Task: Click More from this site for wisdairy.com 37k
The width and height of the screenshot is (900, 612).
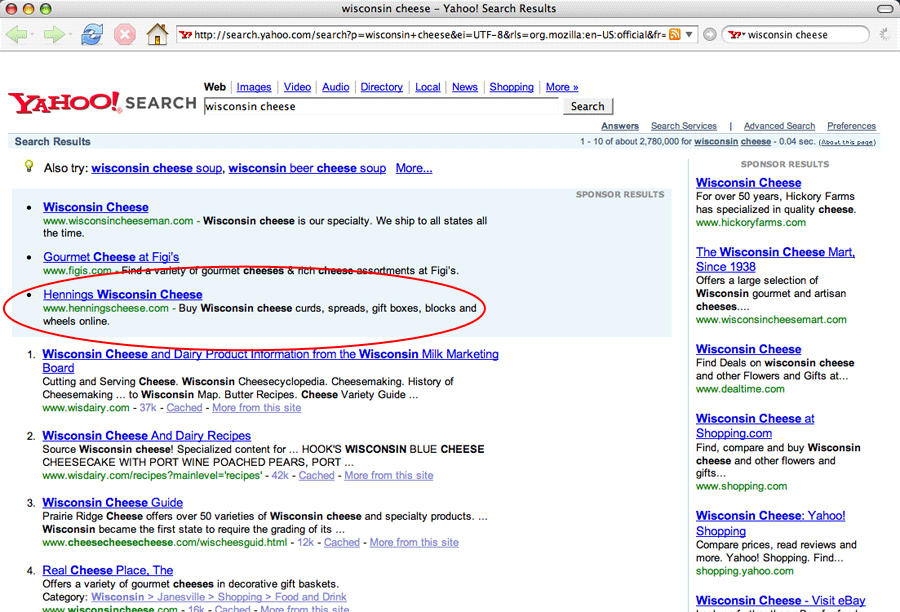Action: [x=257, y=408]
